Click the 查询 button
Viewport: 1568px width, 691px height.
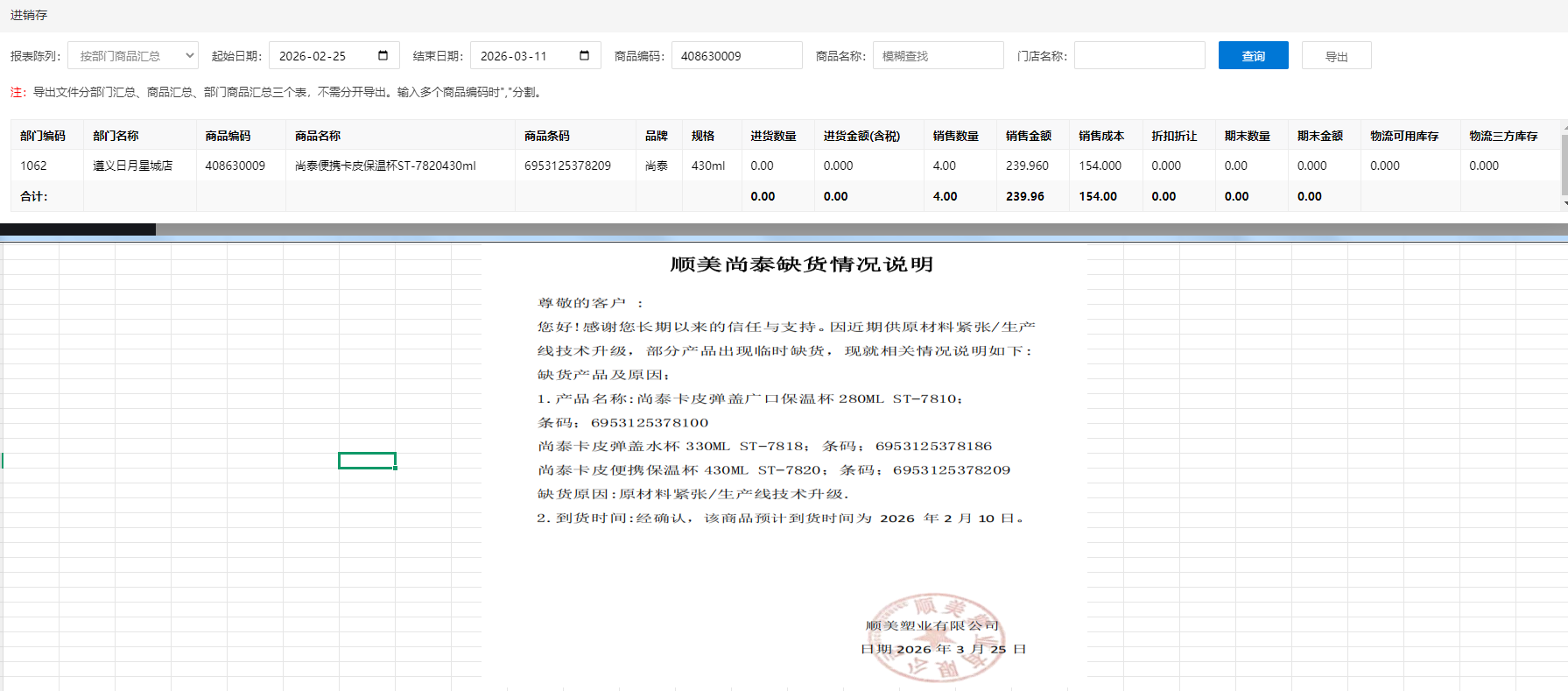[x=1253, y=56]
